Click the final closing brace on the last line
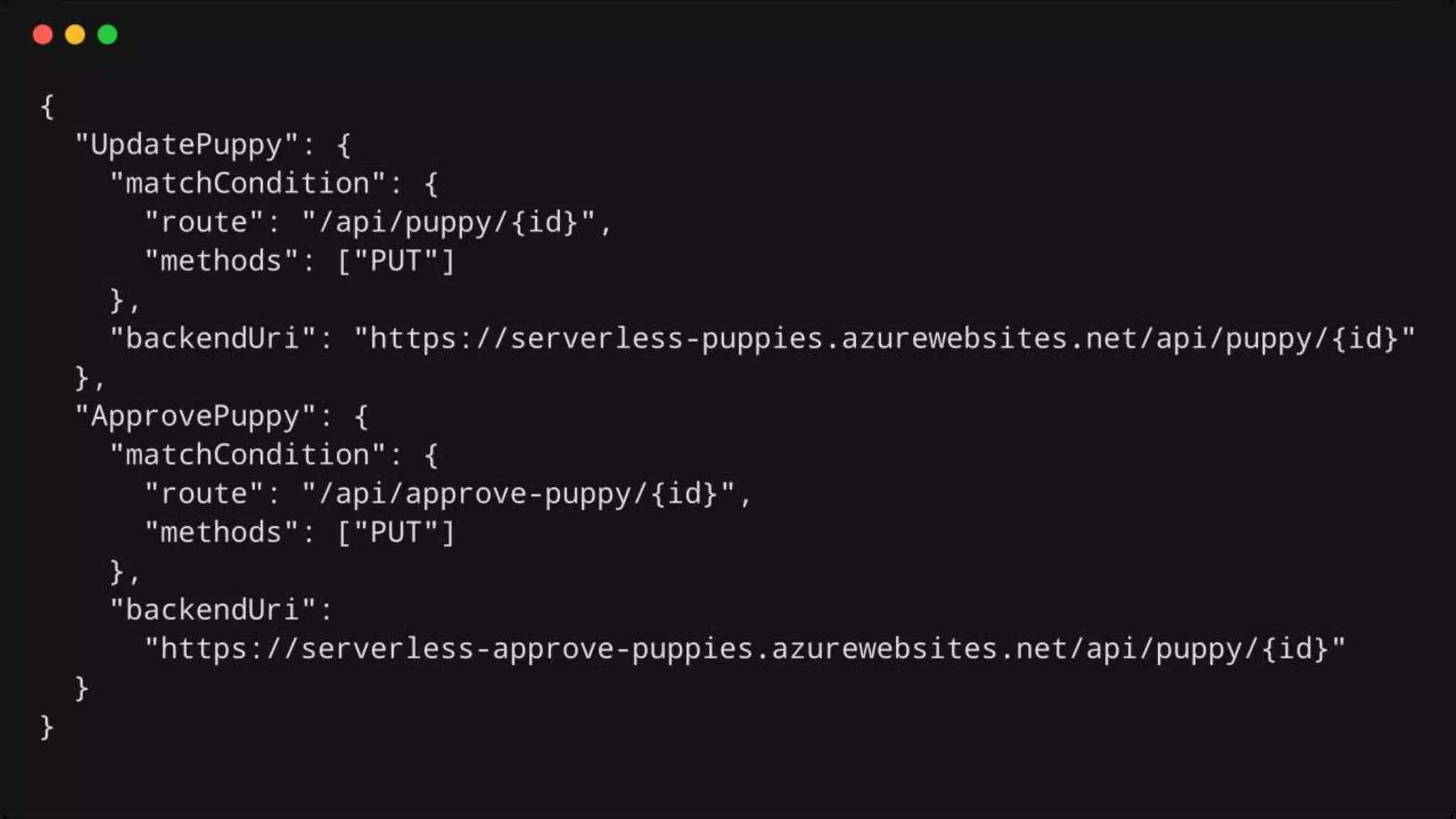Screen dimensions: 1456x819 click(48, 727)
